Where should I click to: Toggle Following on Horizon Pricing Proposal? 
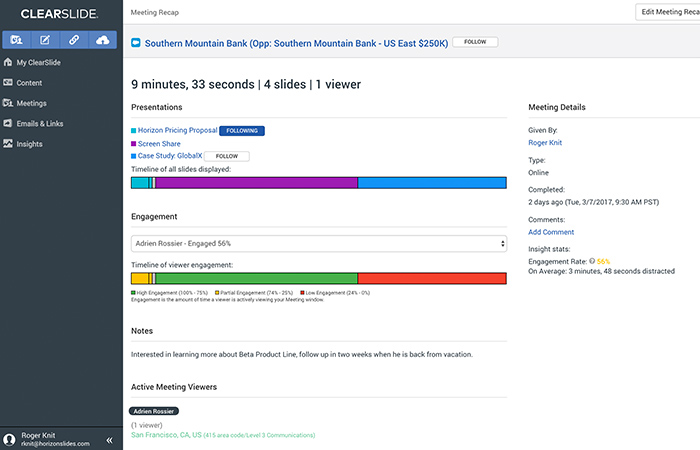click(x=242, y=131)
